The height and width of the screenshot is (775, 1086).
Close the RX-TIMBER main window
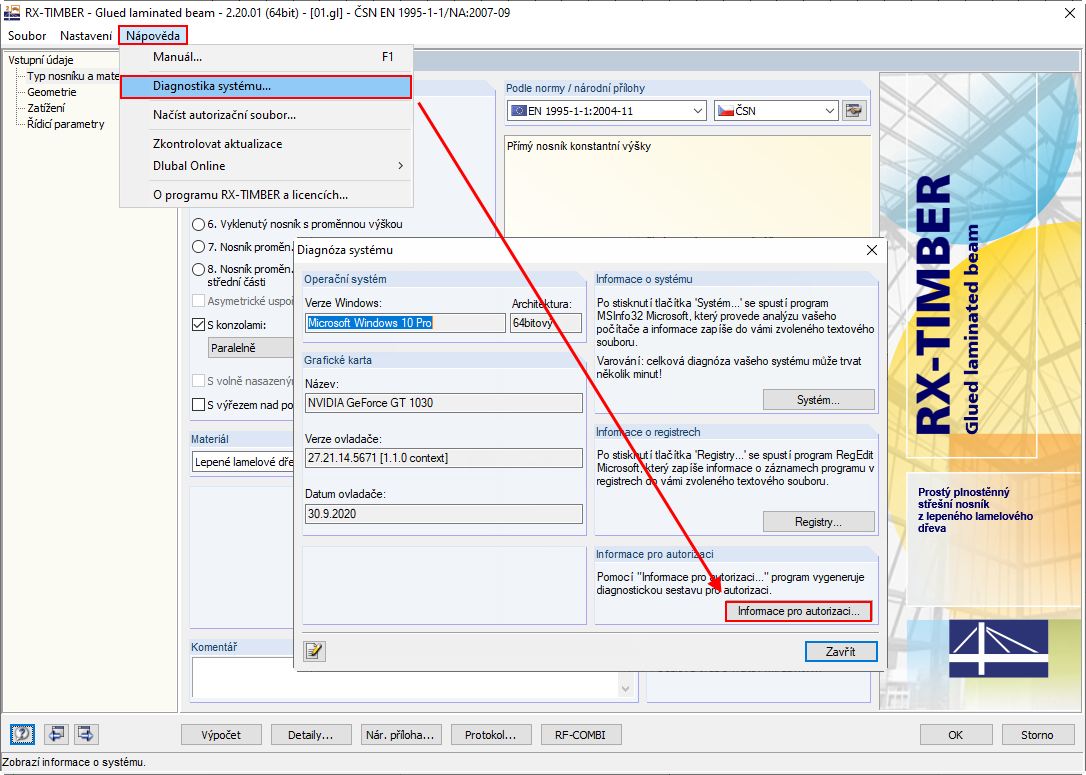pos(1069,12)
